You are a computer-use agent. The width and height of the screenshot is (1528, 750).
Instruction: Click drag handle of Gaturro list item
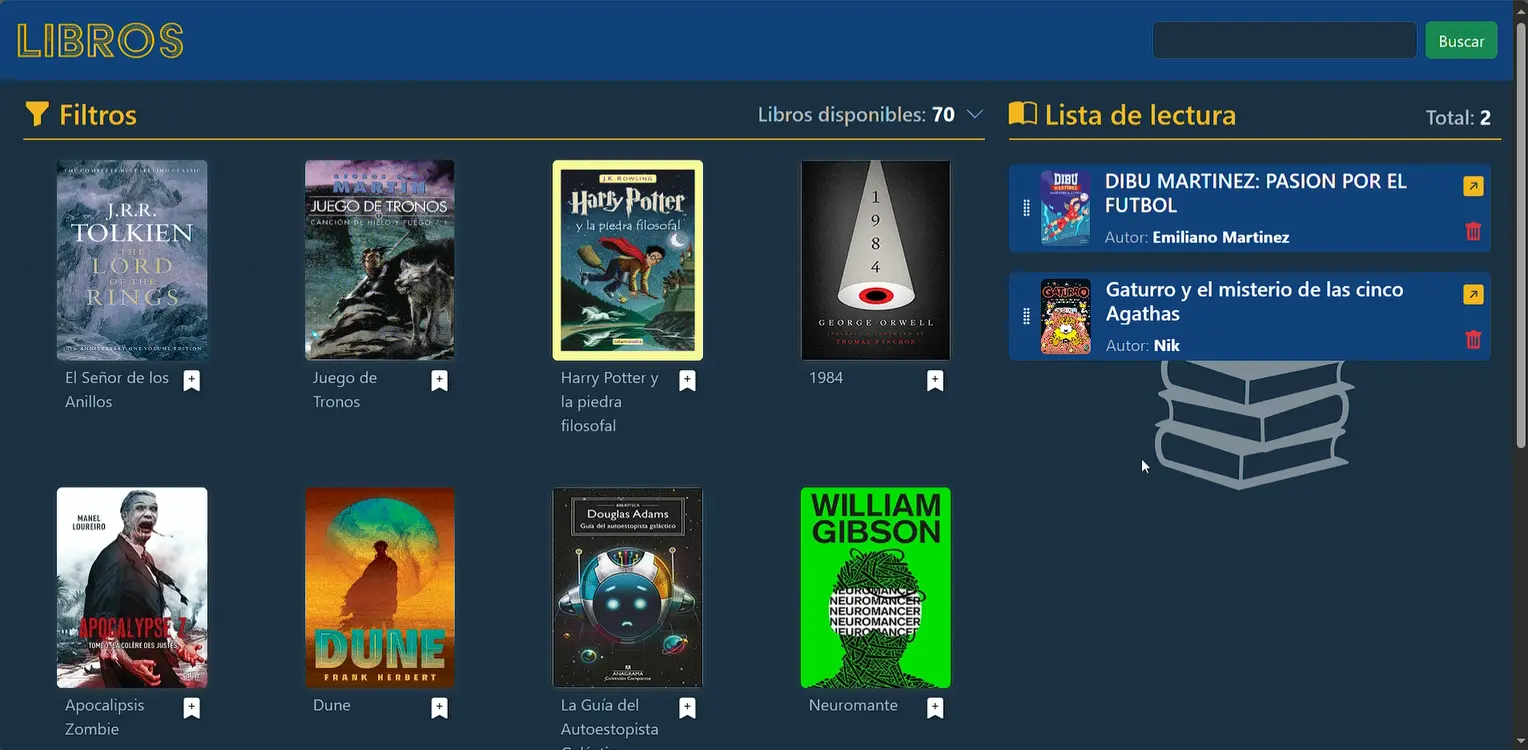1026,317
